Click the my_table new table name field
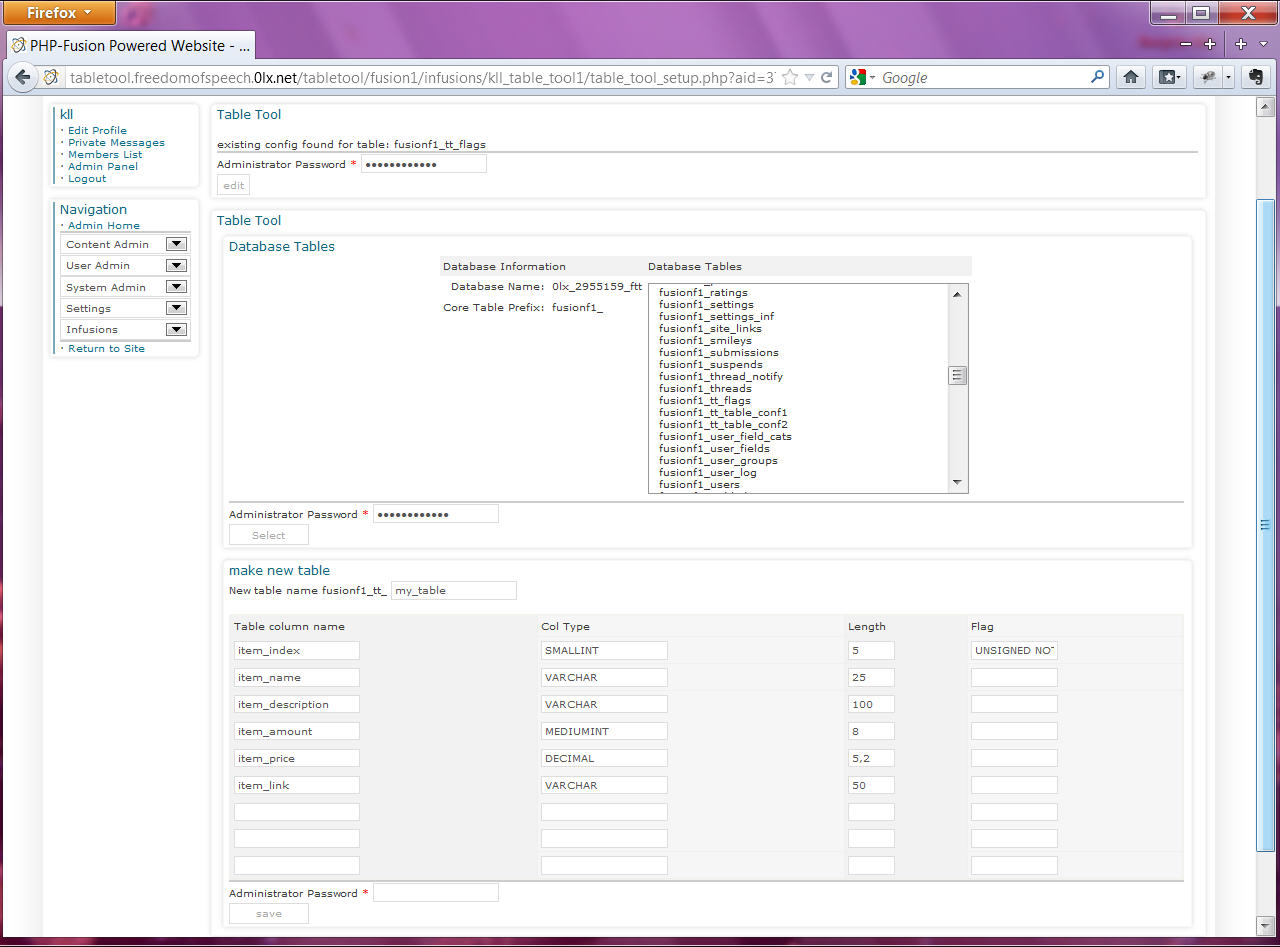 (453, 591)
